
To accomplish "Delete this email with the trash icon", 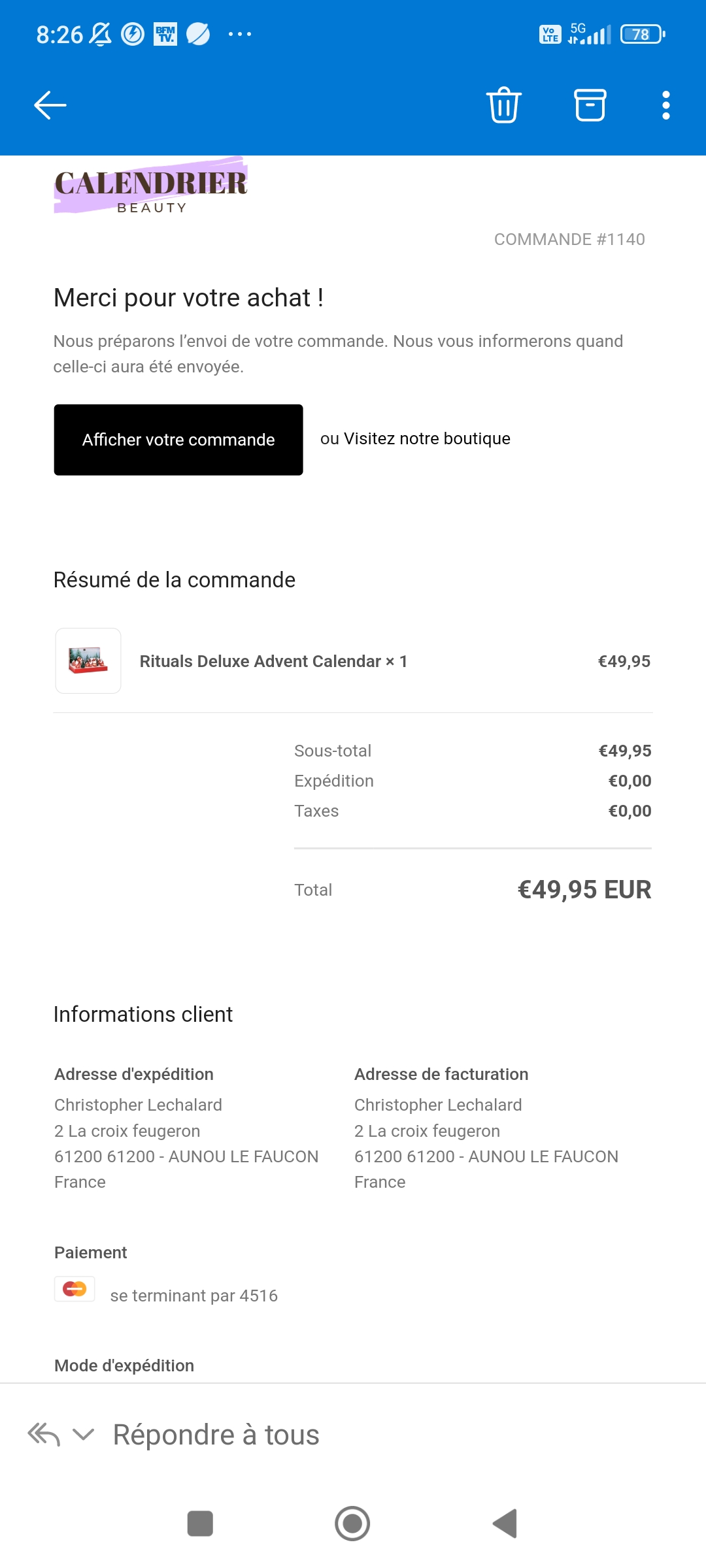I will pyautogui.click(x=503, y=105).
